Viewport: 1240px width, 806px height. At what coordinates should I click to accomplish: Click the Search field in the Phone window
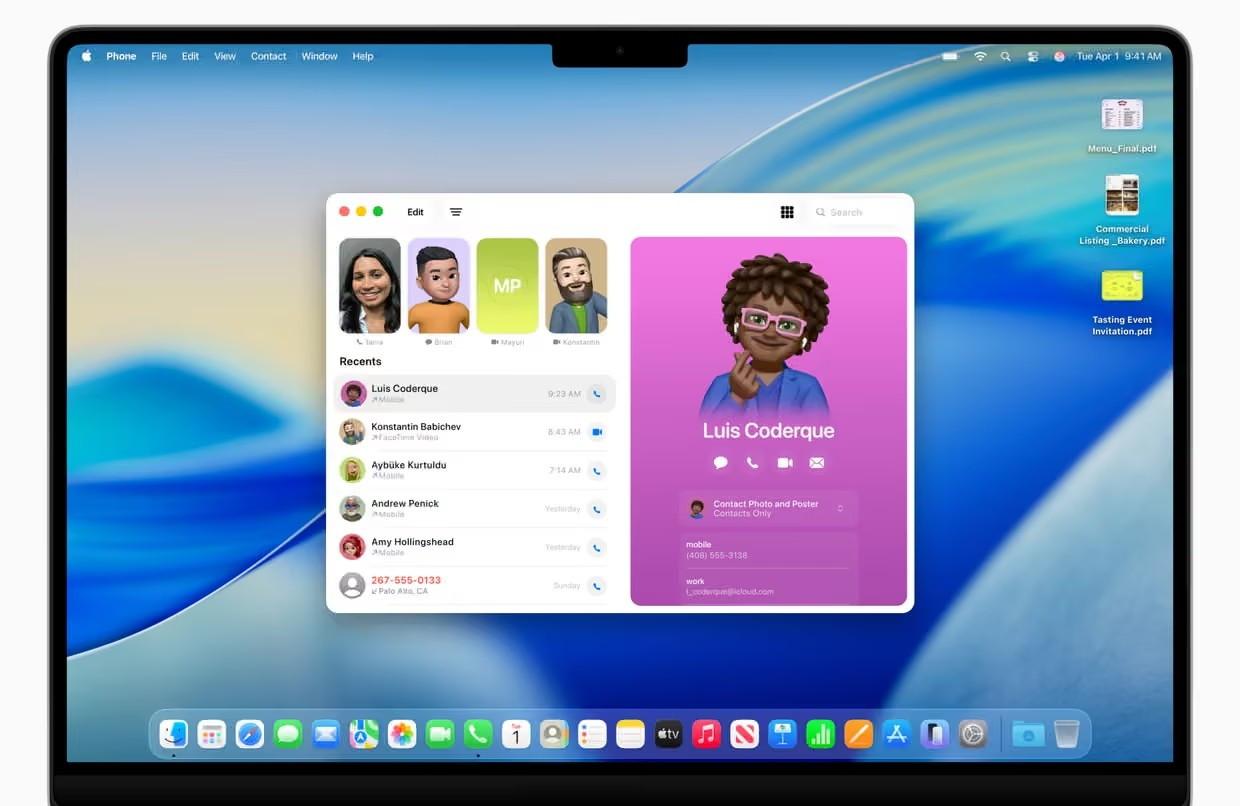(853, 212)
